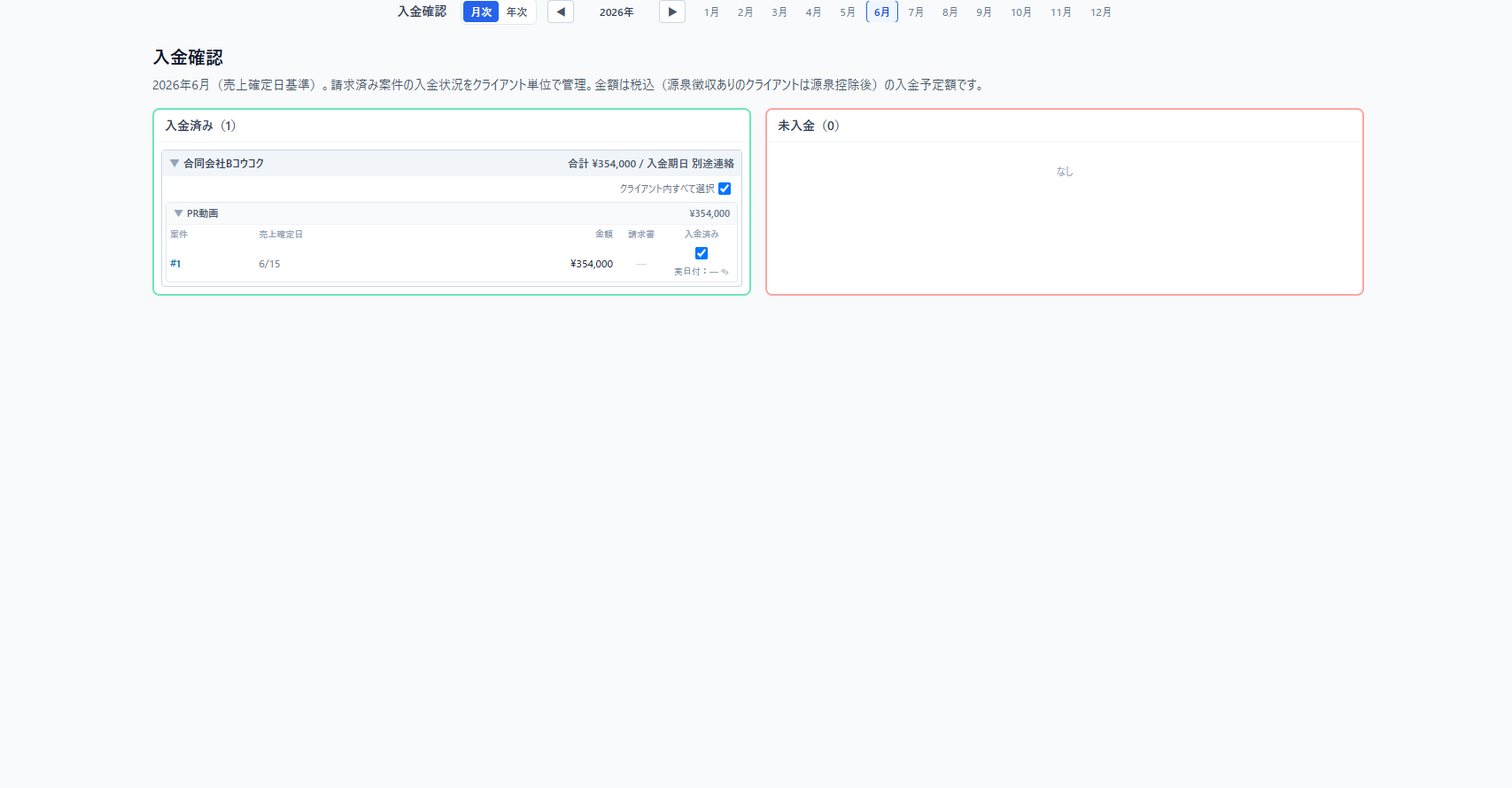Click the 案件 column header
Viewport: 1512px width, 788px height.
tap(179, 235)
